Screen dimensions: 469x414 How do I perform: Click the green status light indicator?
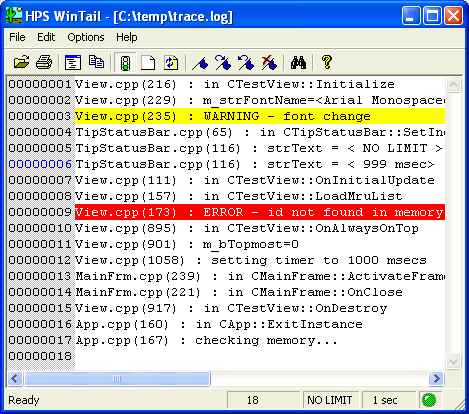click(429, 400)
